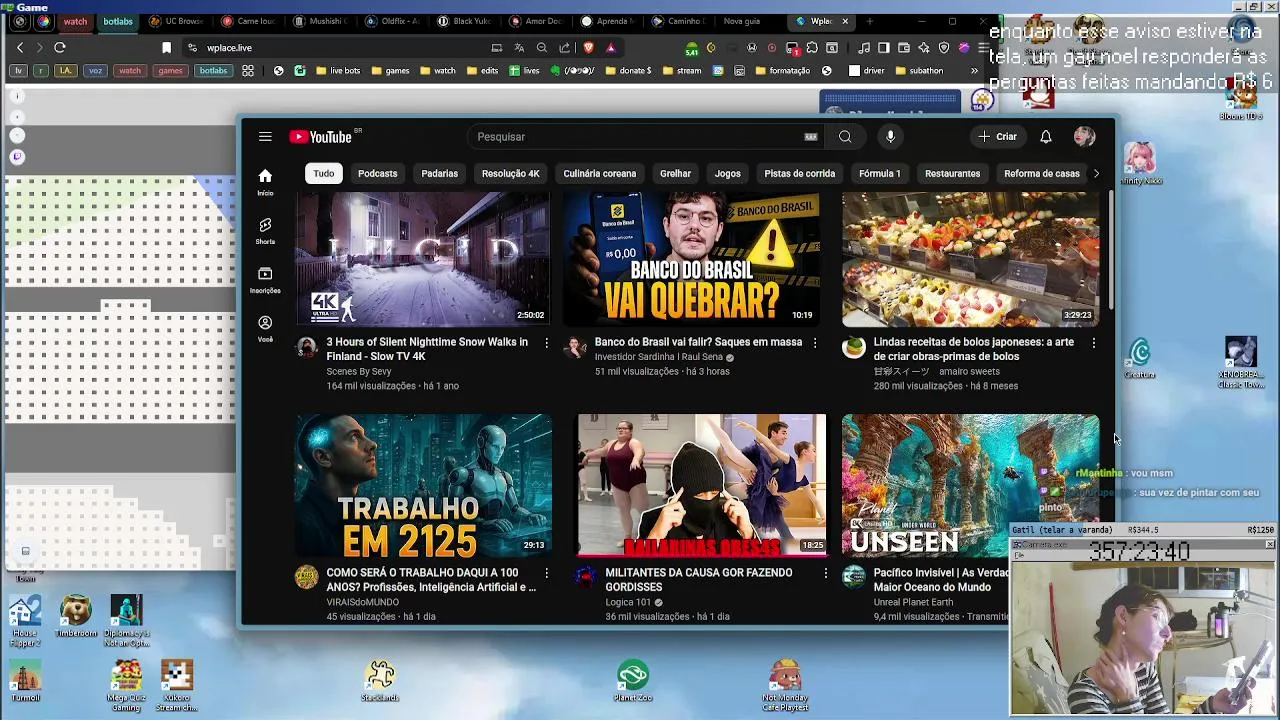Viewport: 1280px width, 720px height.
Task: Open the live bots bookmark folder
Action: tap(337, 71)
